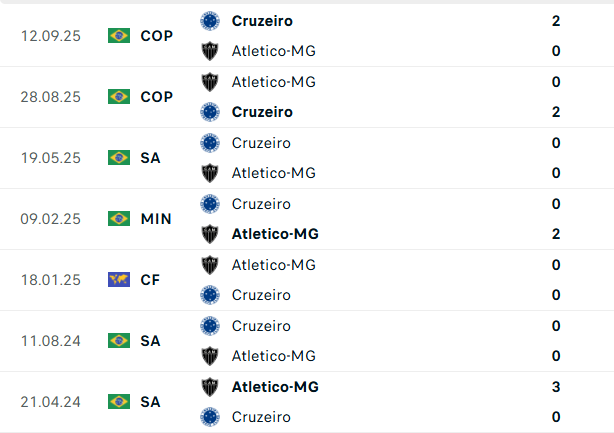614x433 pixels.
Task: Click the MIN competition label
Action: tap(156, 219)
